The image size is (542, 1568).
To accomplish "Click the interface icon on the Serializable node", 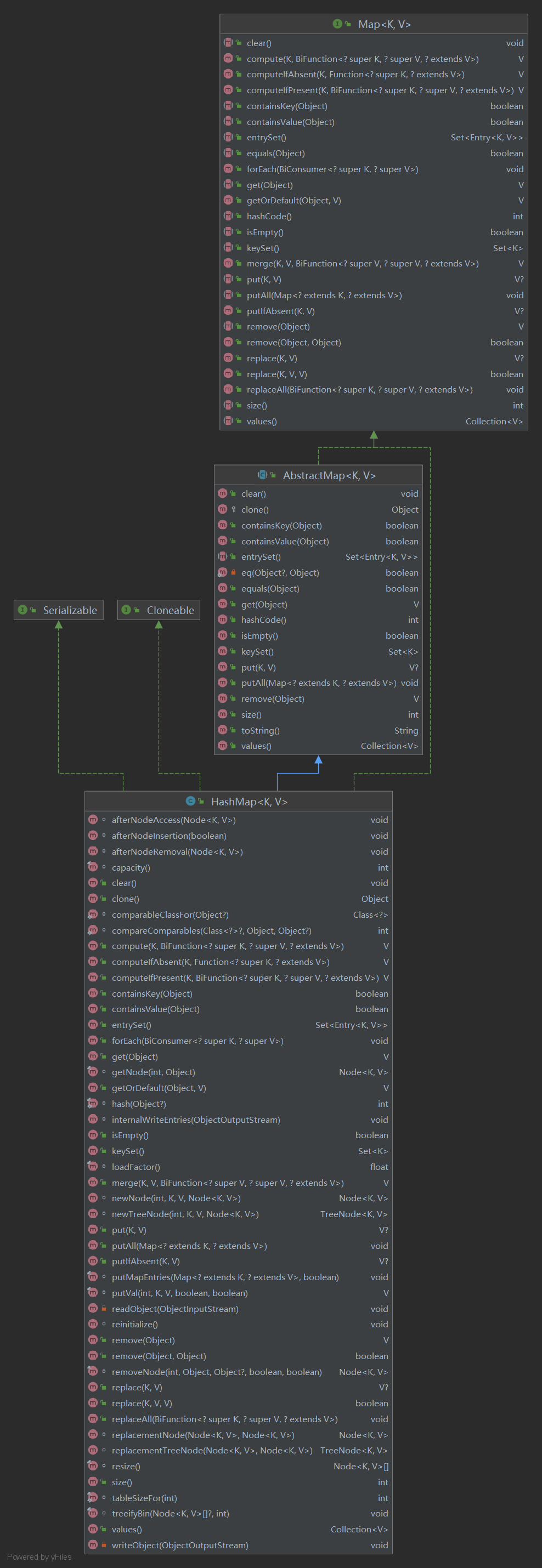I will click(x=22, y=610).
